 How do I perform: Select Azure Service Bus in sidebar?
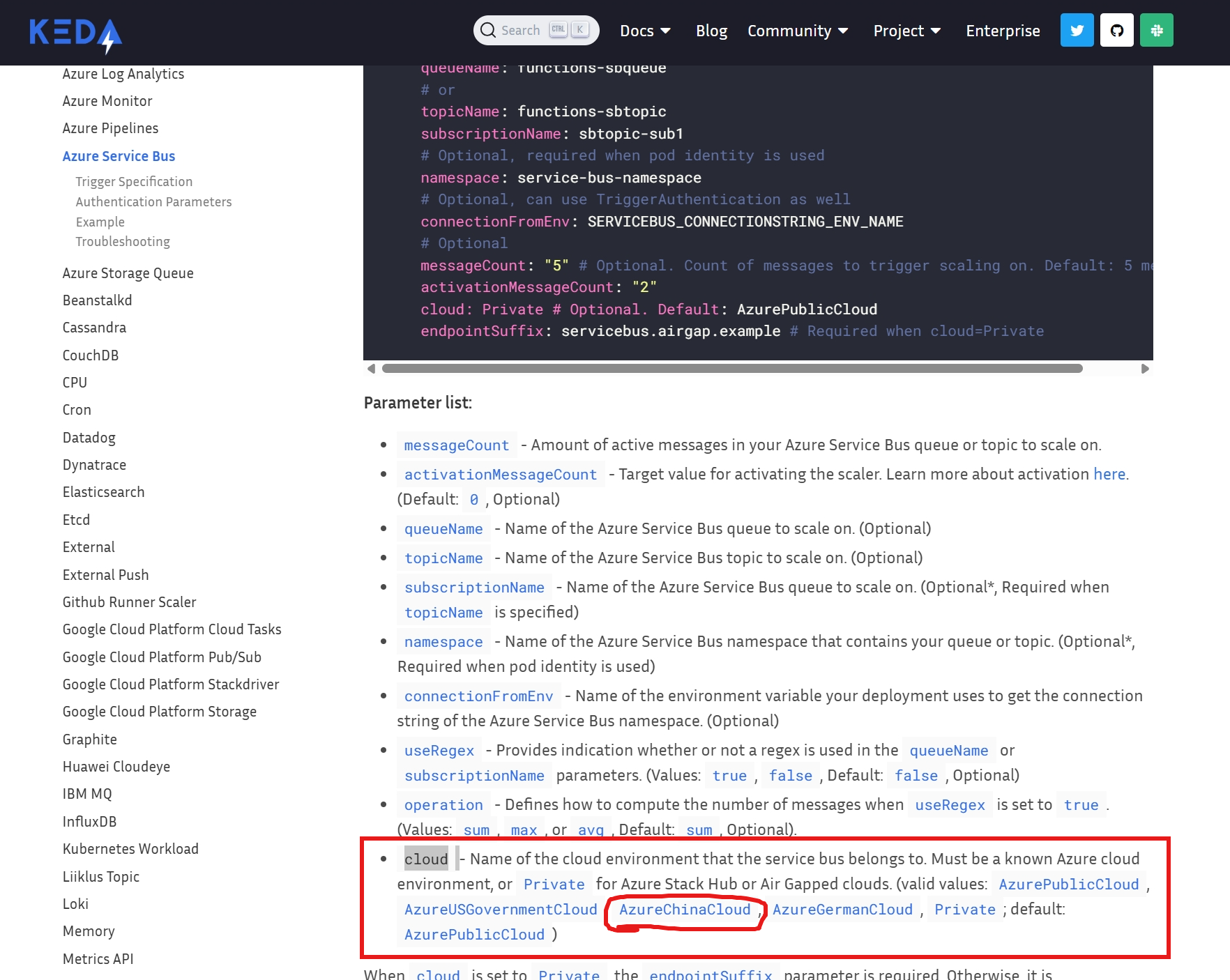pos(119,156)
